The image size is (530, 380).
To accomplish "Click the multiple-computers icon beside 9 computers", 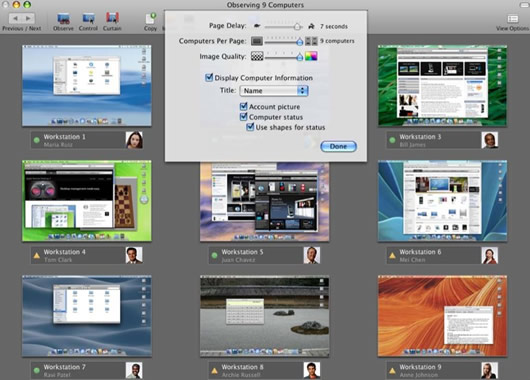I will (x=311, y=41).
